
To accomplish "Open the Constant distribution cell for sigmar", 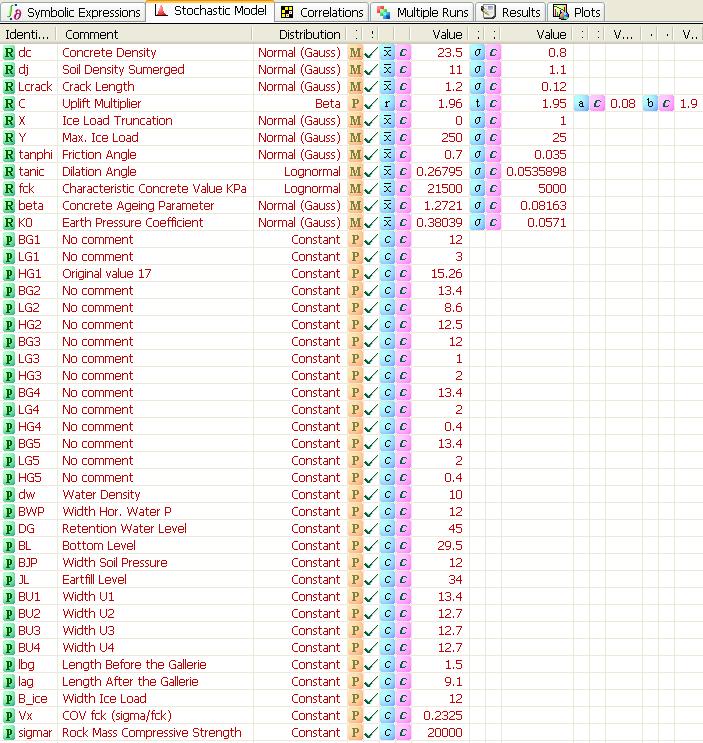I will click(299, 733).
